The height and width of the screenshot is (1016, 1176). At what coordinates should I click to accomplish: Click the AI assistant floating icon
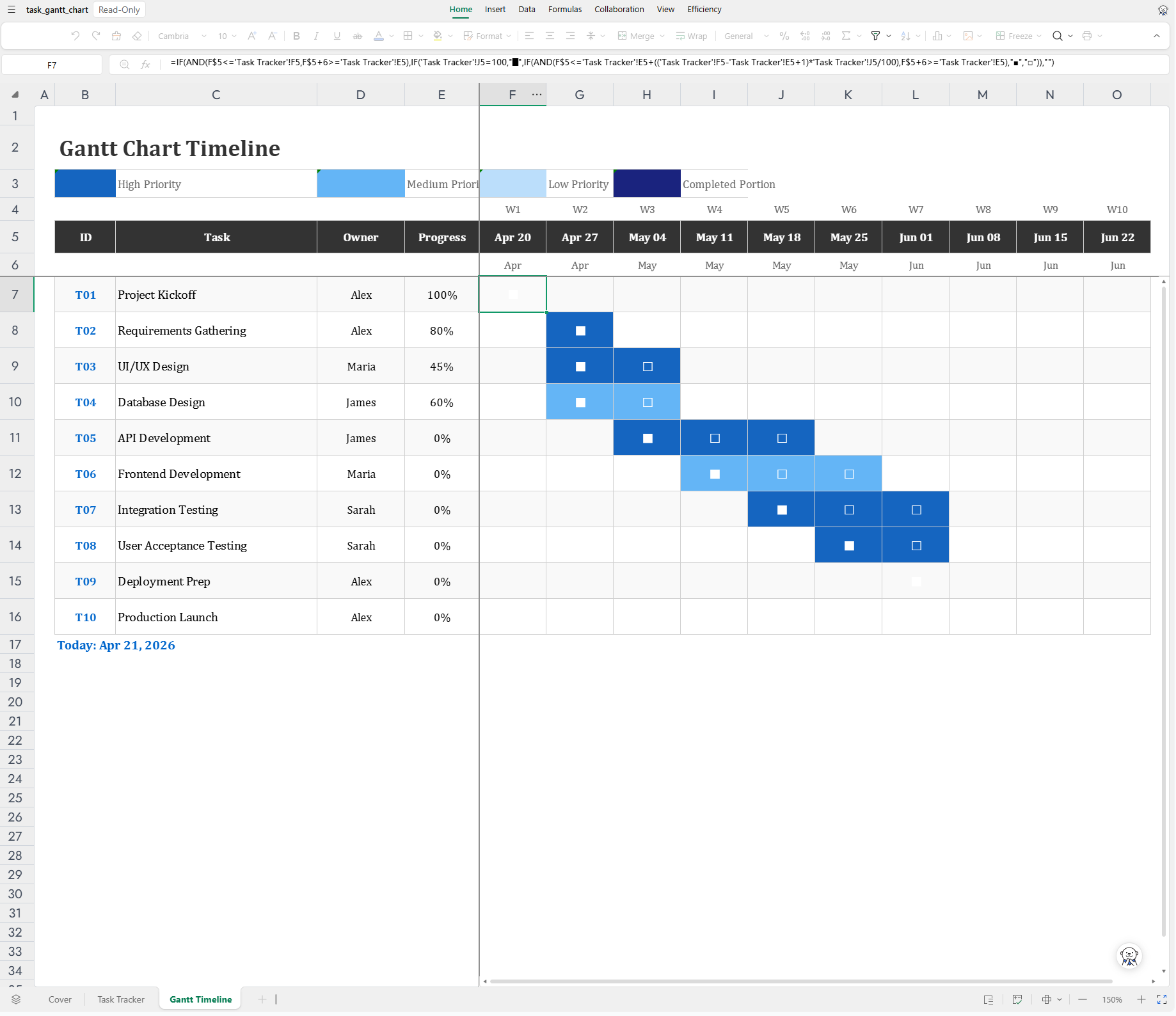coord(1129,956)
